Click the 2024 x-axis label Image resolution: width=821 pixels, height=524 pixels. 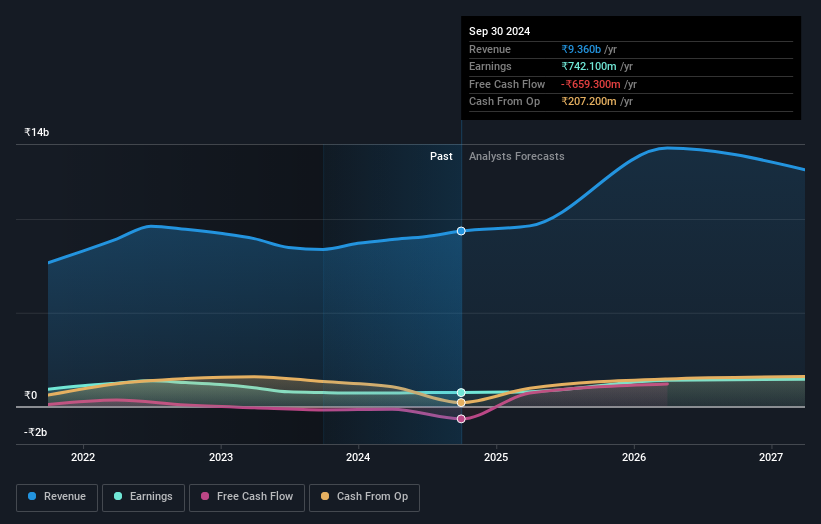click(x=358, y=457)
